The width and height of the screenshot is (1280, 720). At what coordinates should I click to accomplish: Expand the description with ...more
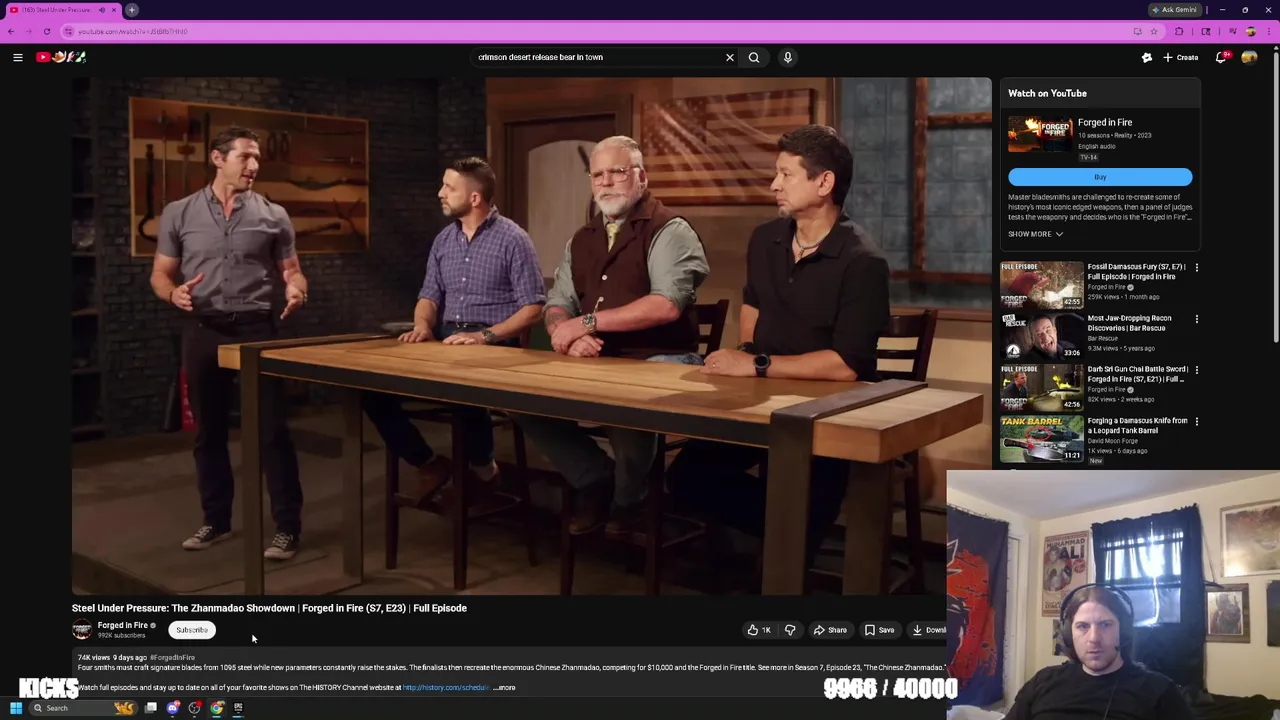click(505, 687)
